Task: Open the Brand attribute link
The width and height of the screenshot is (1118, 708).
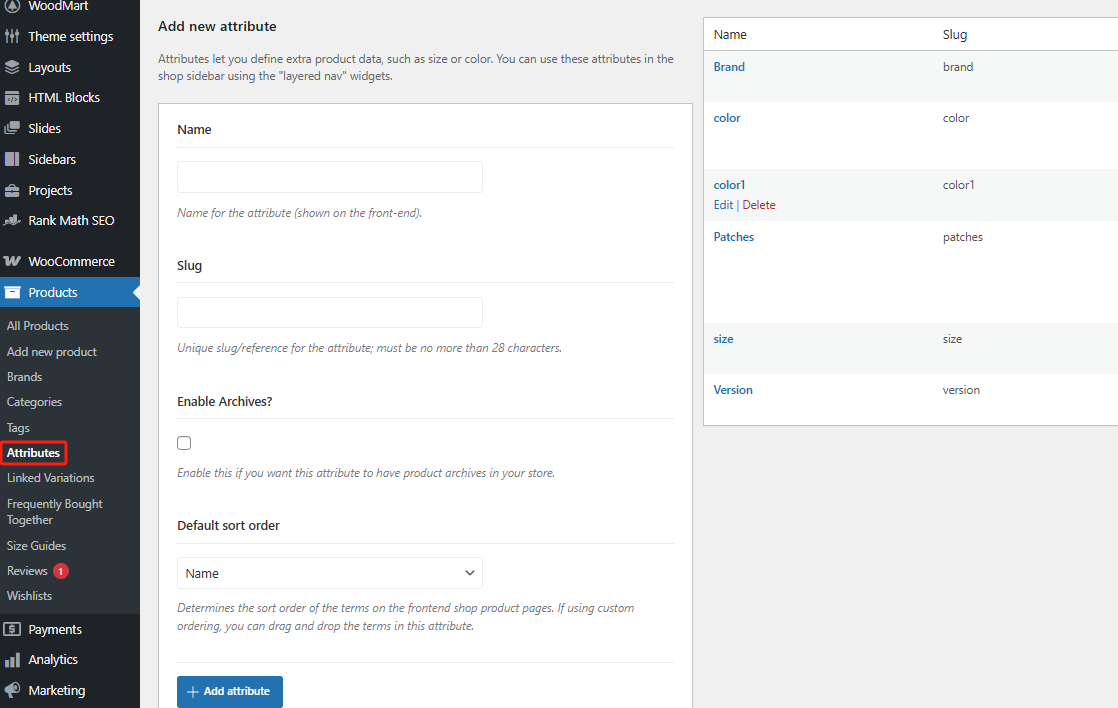Action: [x=729, y=67]
